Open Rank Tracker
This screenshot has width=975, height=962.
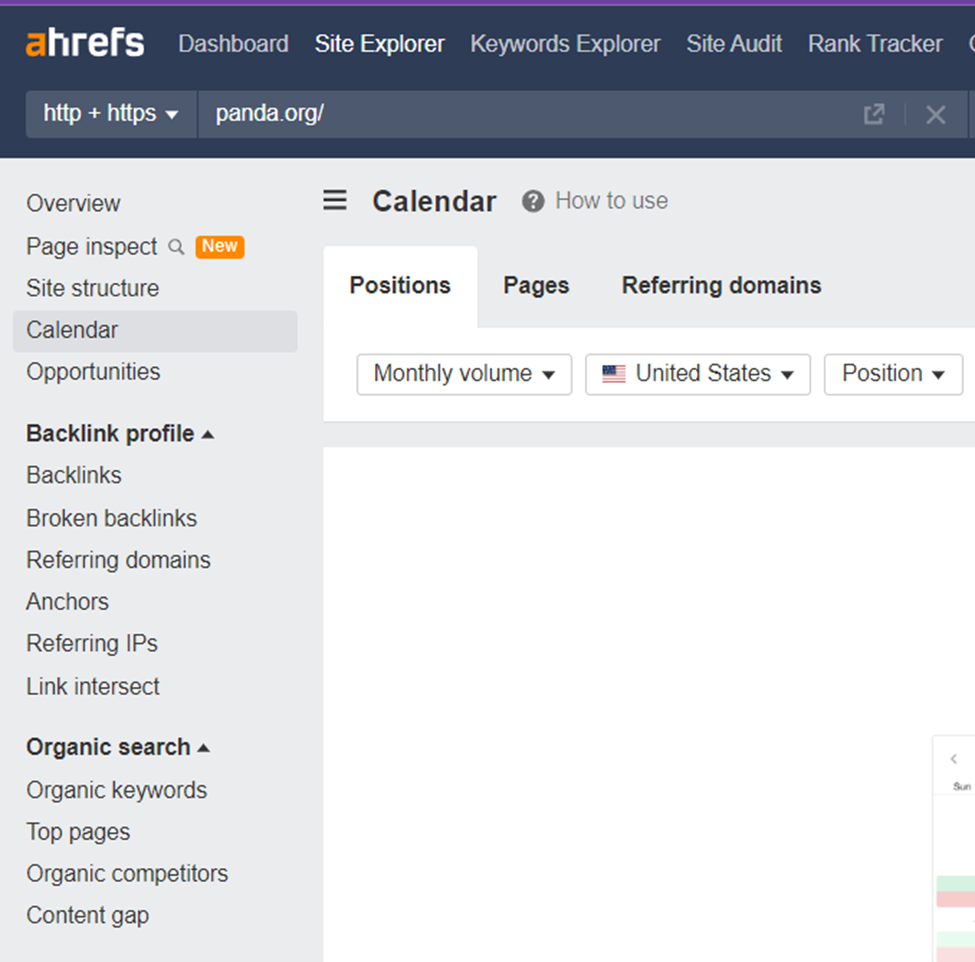coord(875,44)
